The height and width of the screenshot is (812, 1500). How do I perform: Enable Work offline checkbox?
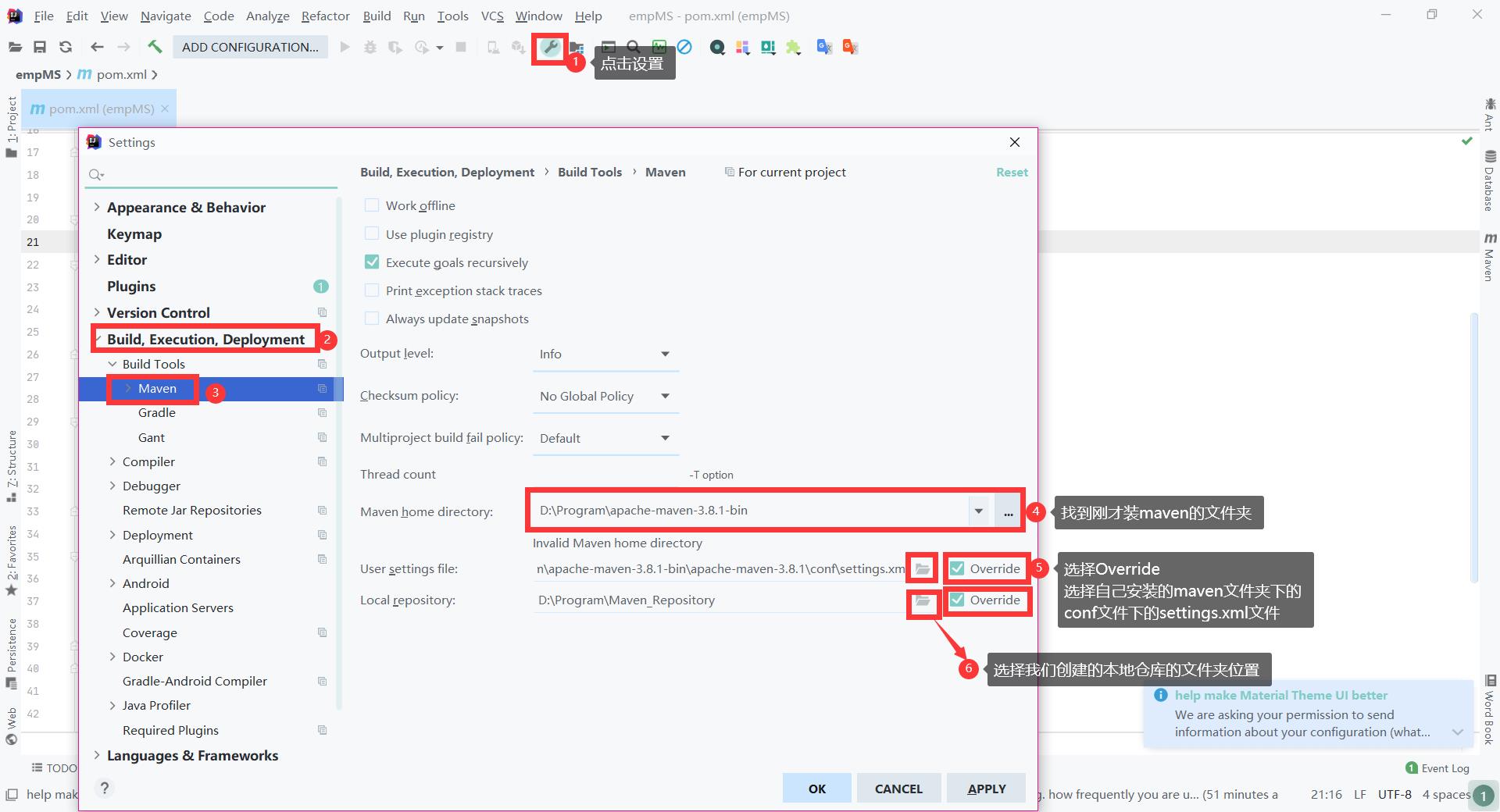372,205
